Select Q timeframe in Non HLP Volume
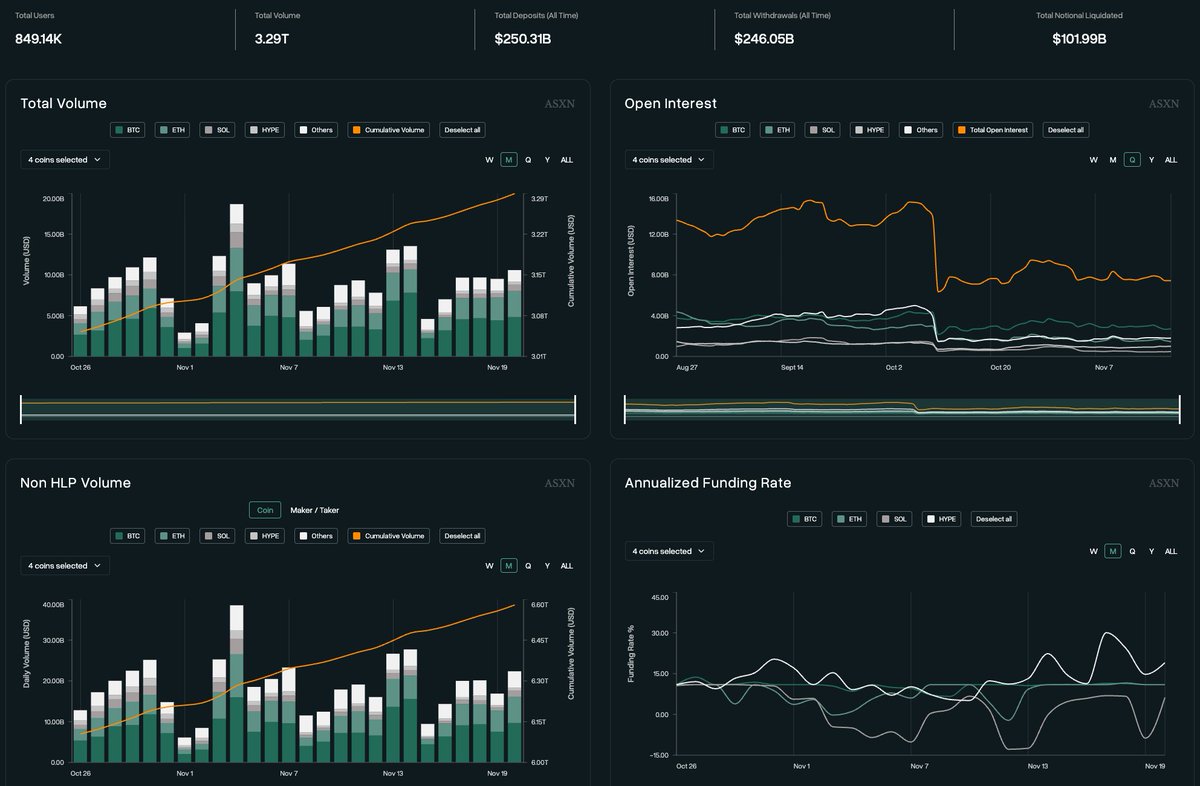This screenshot has height=786, width=1200. coord(528,566)
